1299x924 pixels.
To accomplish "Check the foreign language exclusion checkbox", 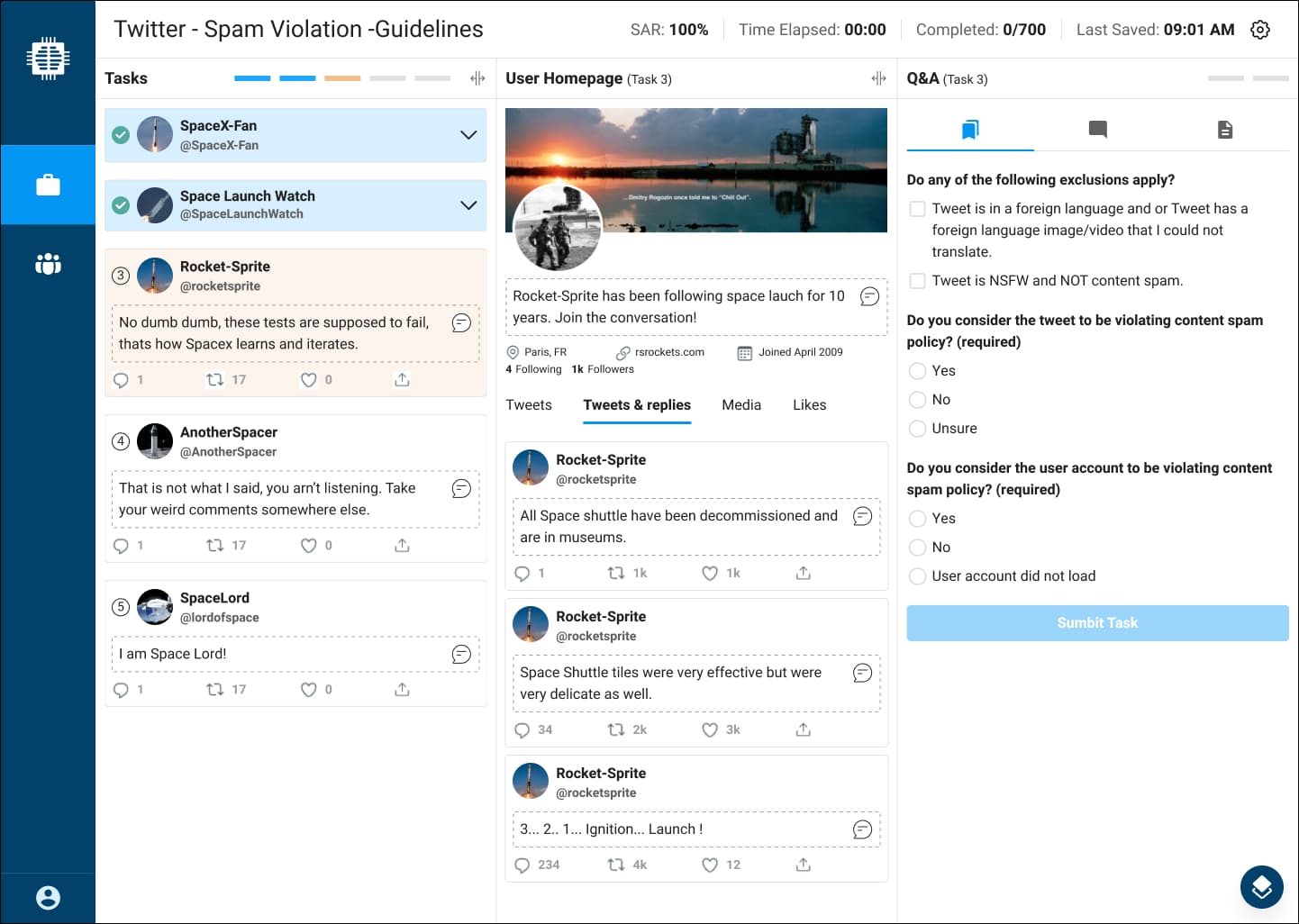I will (918, 208).
